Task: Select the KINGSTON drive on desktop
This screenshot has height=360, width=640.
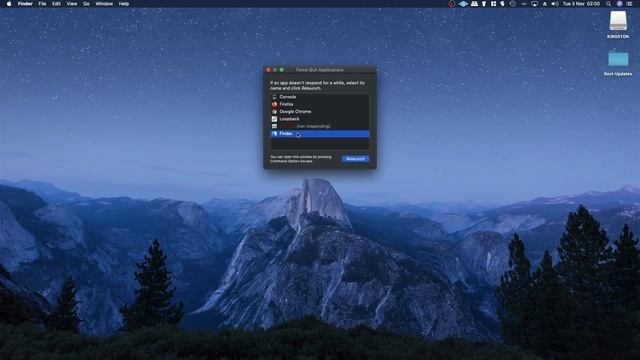Action: 618,24
